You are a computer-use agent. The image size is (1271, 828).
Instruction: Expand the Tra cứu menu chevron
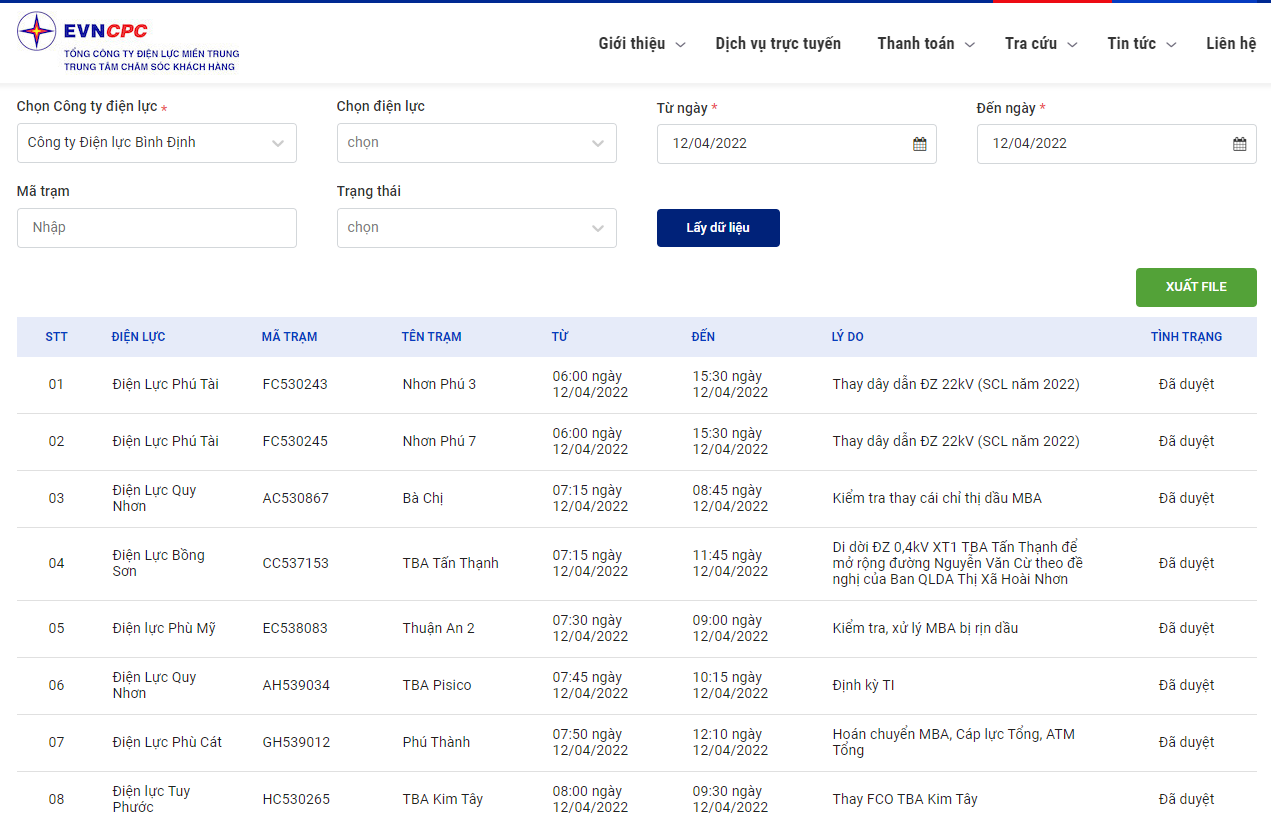coord(1072,45)
